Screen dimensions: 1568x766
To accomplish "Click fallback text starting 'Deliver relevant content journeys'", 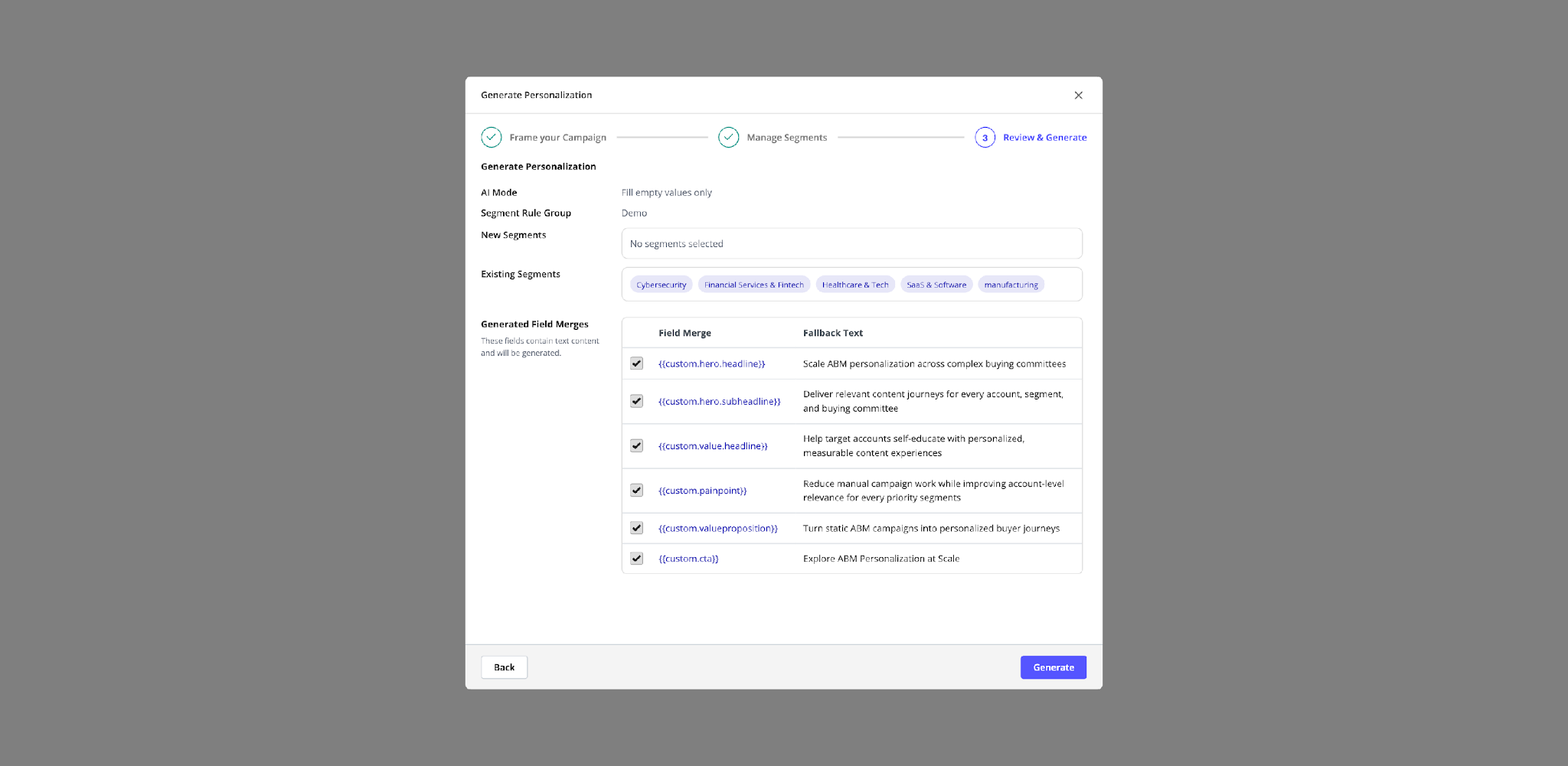I will [x=933, y=401].
